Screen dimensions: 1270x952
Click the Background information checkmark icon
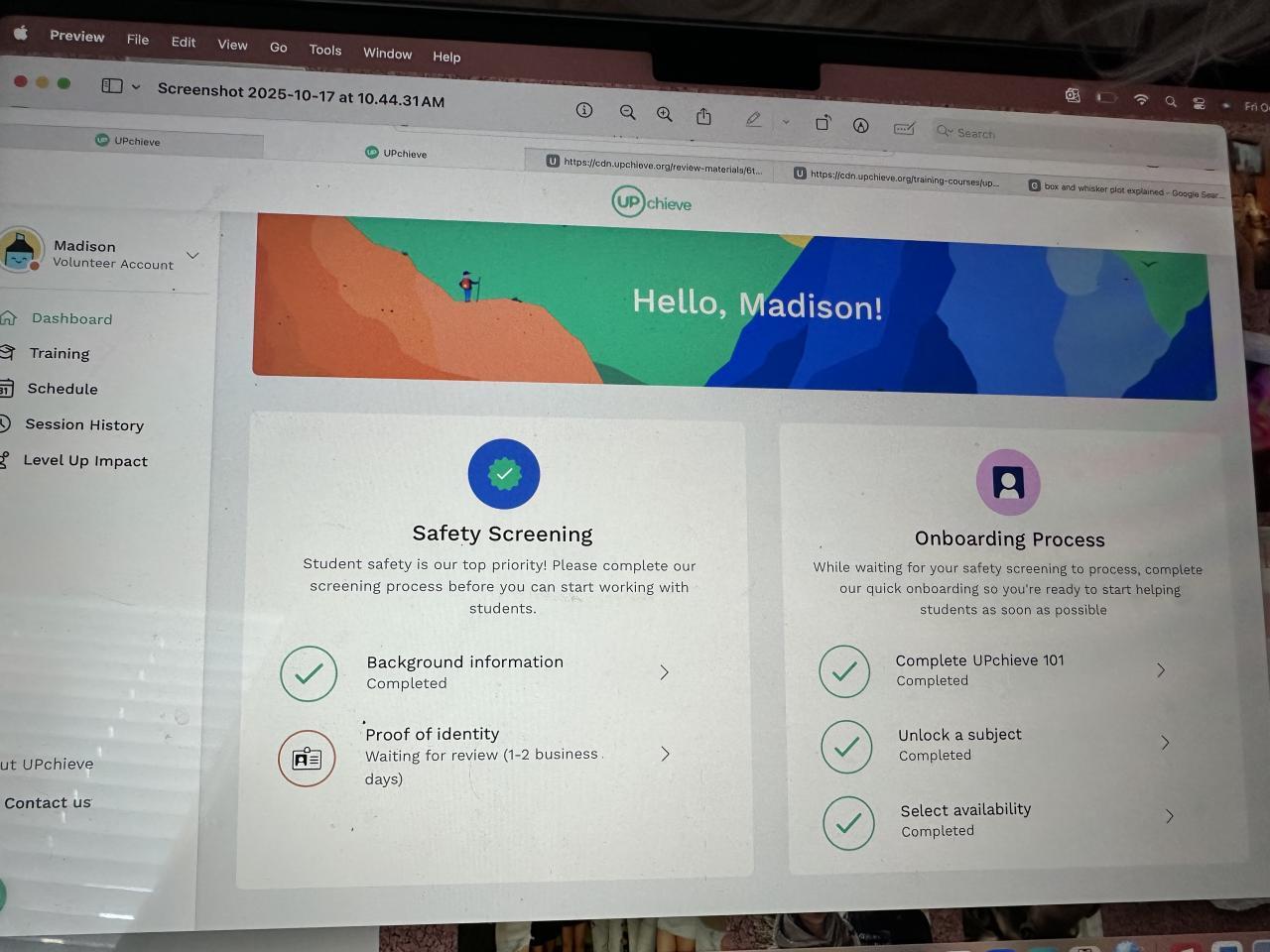click(309, 673)
